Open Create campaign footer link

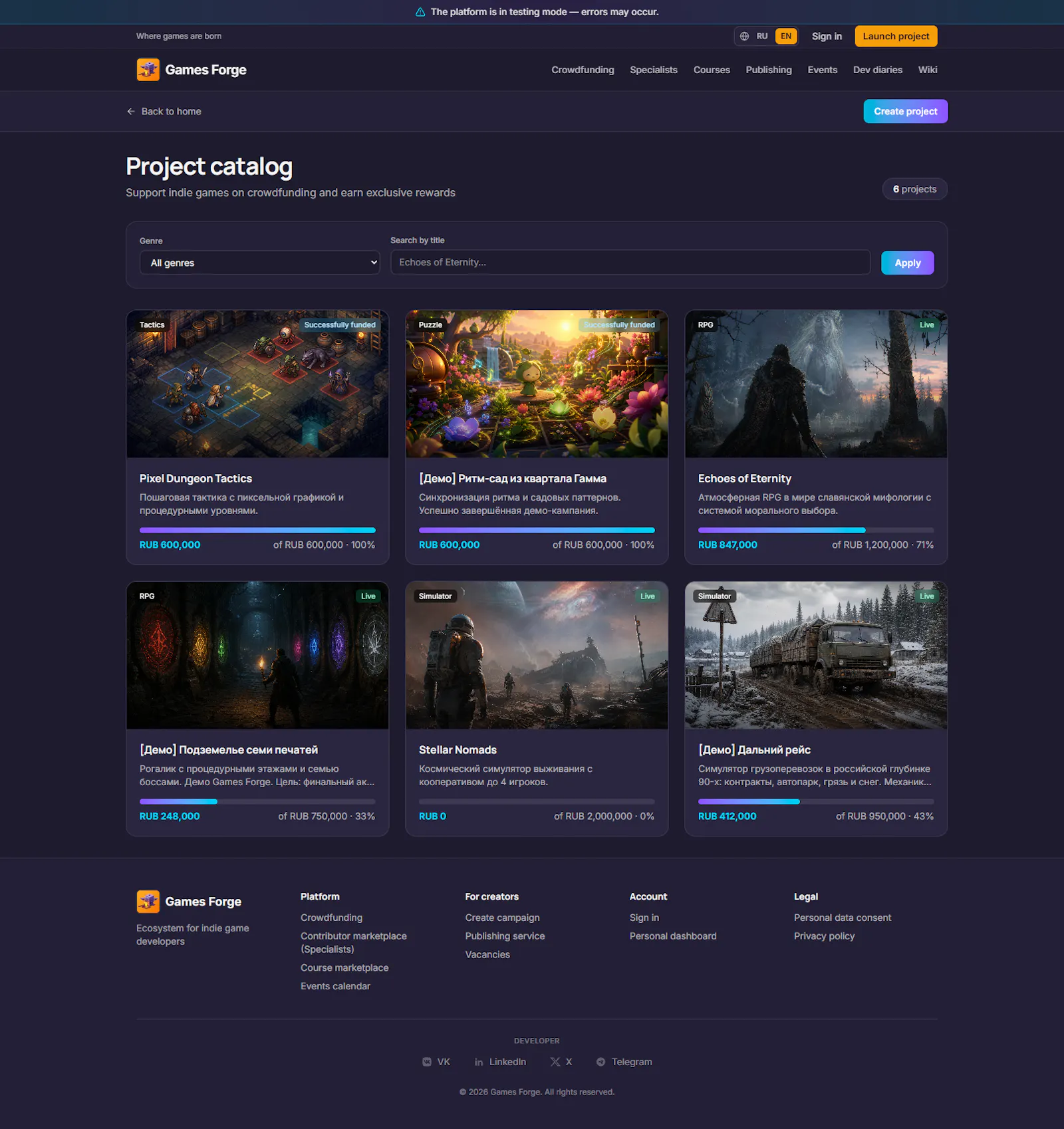(502, 918)
